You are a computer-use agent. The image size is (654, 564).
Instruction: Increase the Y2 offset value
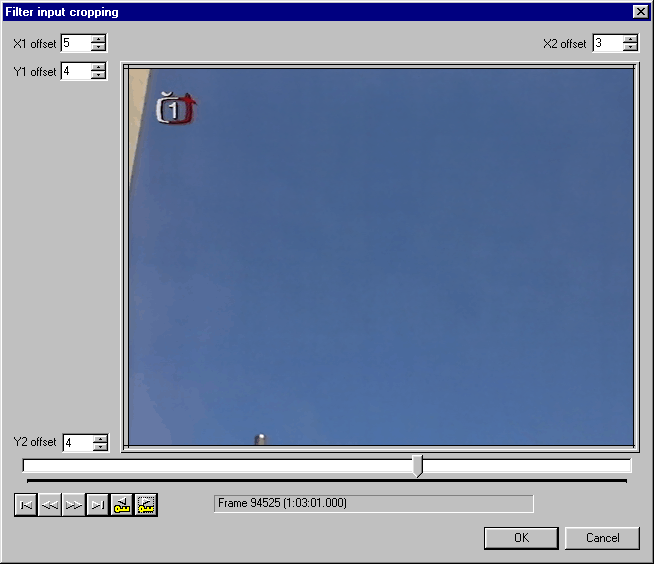click(x=100, y=439)
